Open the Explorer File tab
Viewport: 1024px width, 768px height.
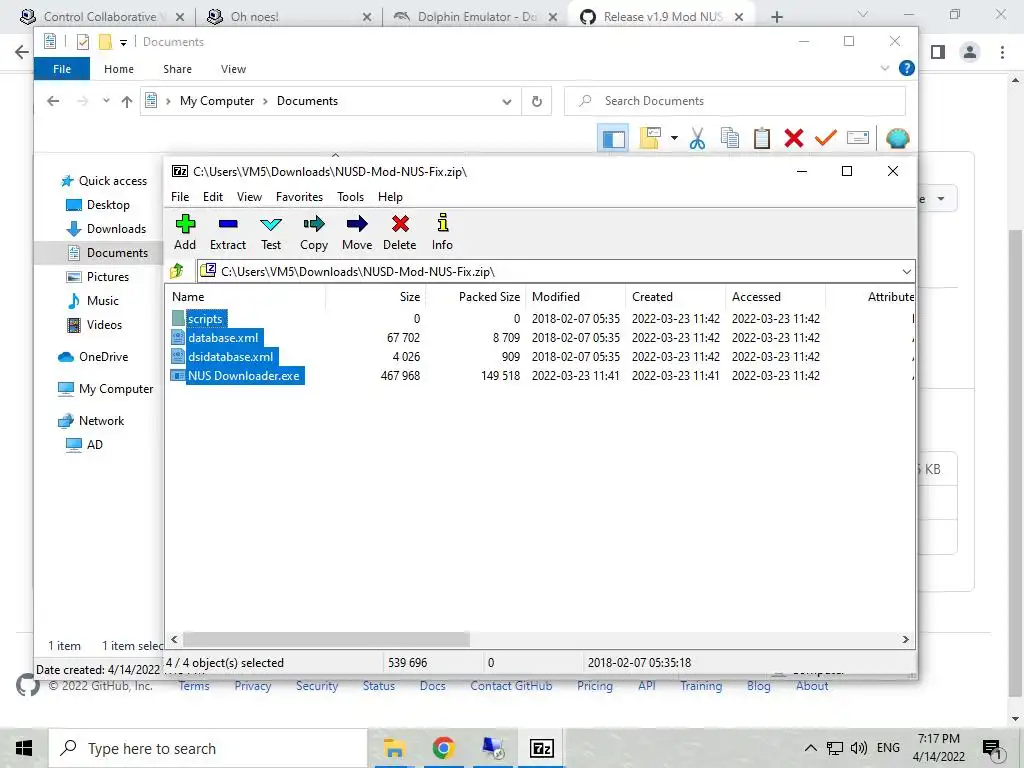tap(62, 69)
